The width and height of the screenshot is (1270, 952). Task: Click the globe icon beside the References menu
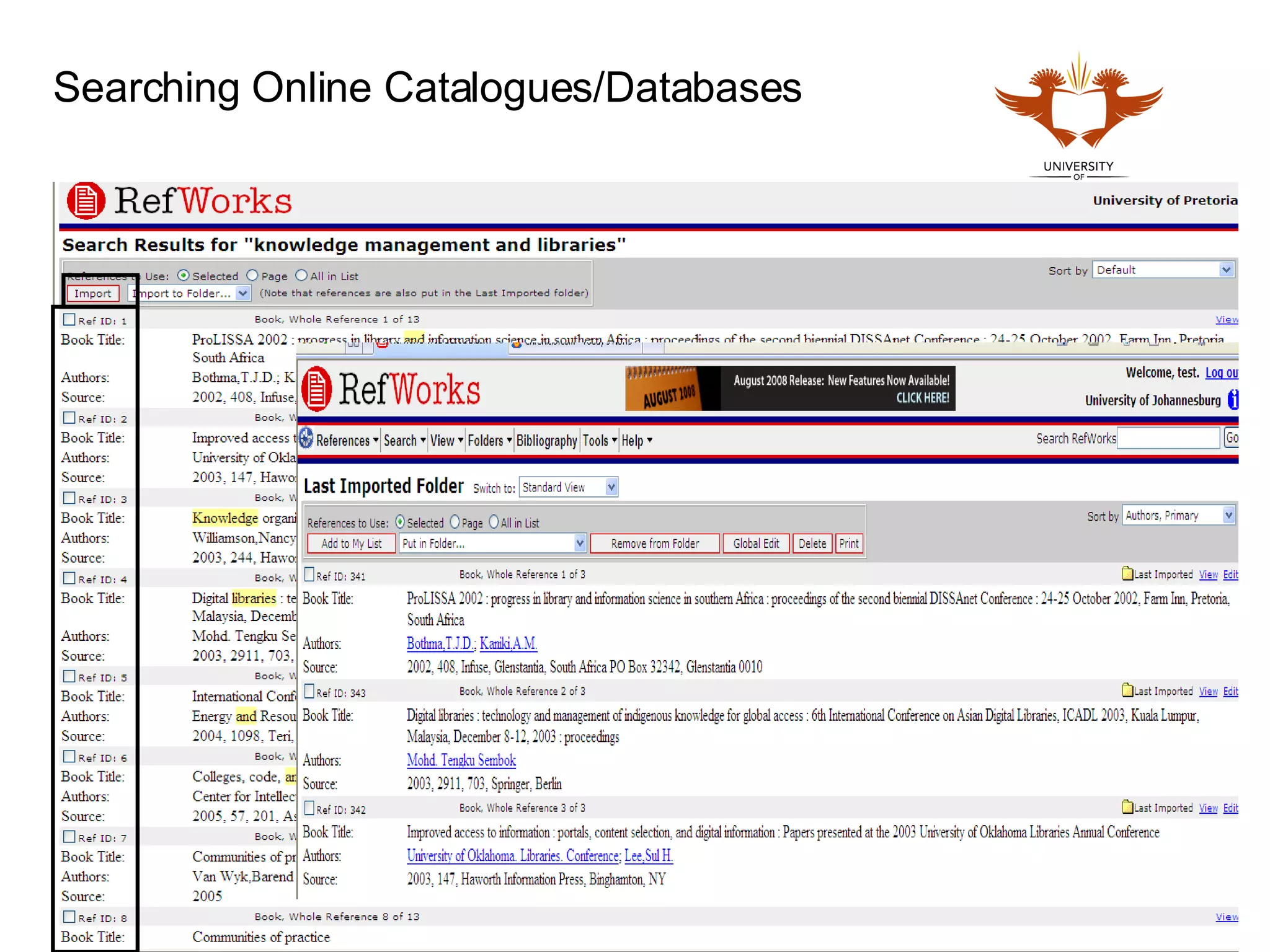pyautogui.click(x=306, y=438)
